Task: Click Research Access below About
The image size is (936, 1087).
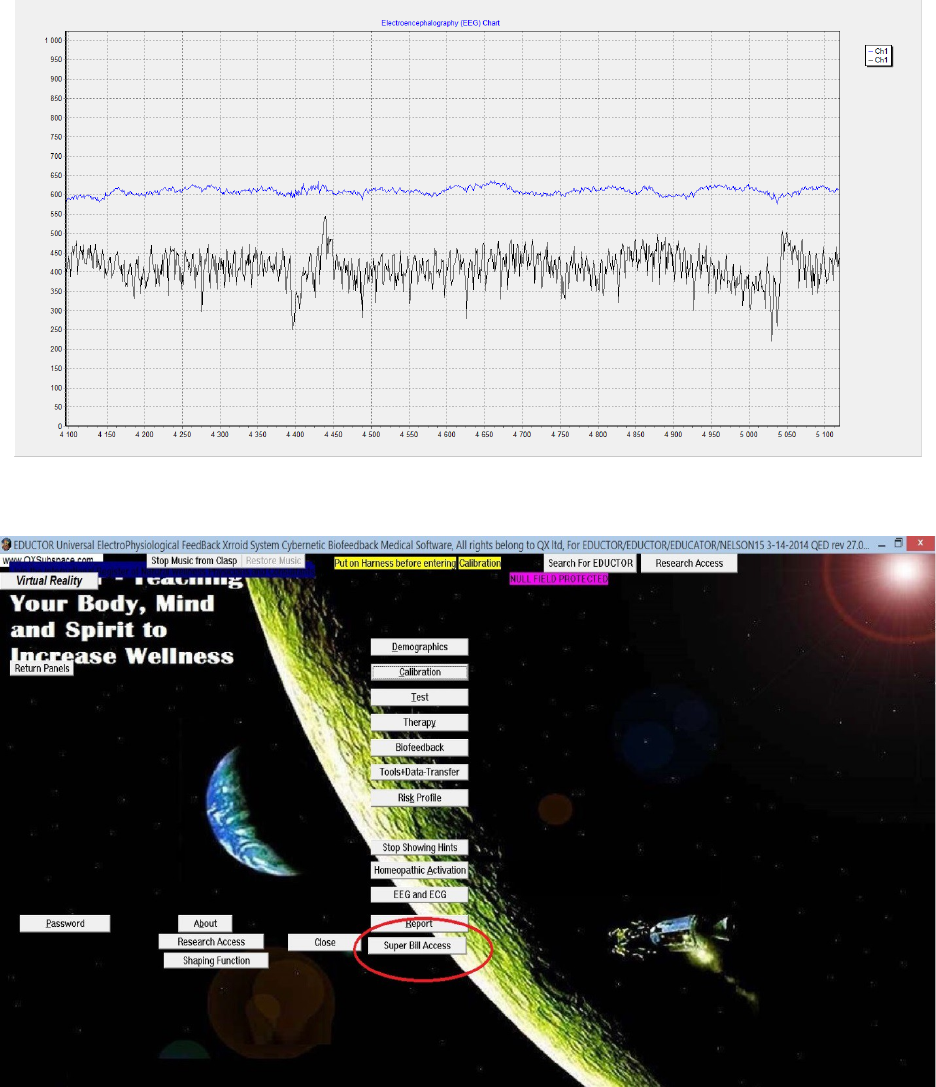Action: 211,941
